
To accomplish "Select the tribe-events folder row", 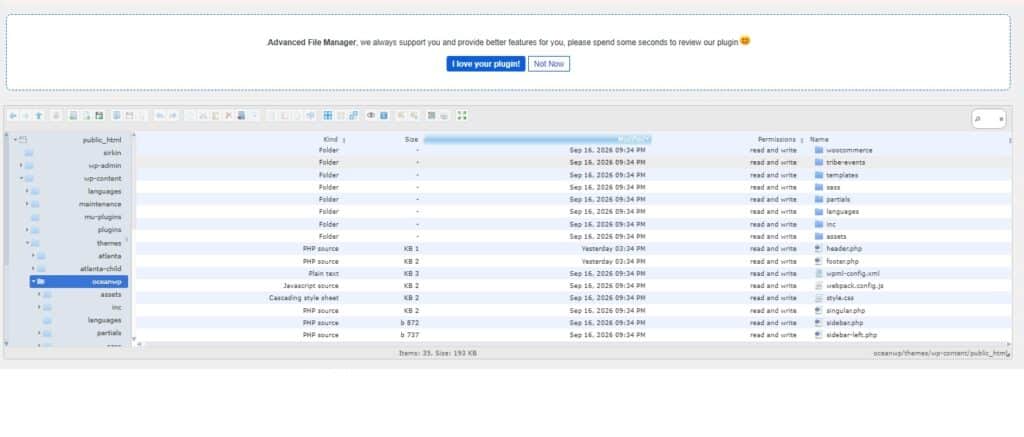I will 573,163.
